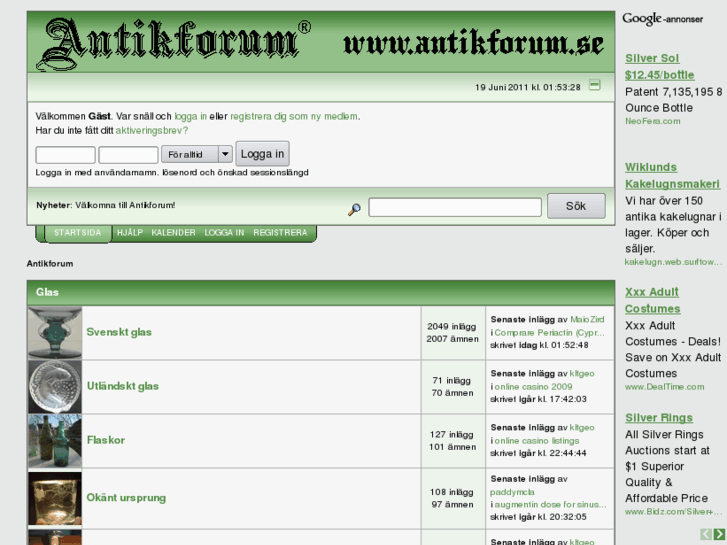Open the NeoFera.com ad URL

tap(653, 121)
